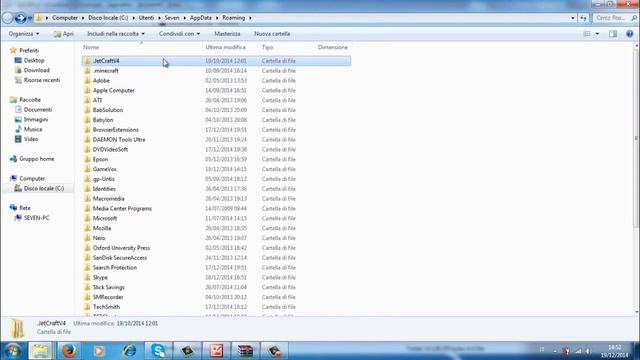Open Windows Explorer taskbar icon
The width and height of the screenshot is (640, 360).
click(40, 351)
